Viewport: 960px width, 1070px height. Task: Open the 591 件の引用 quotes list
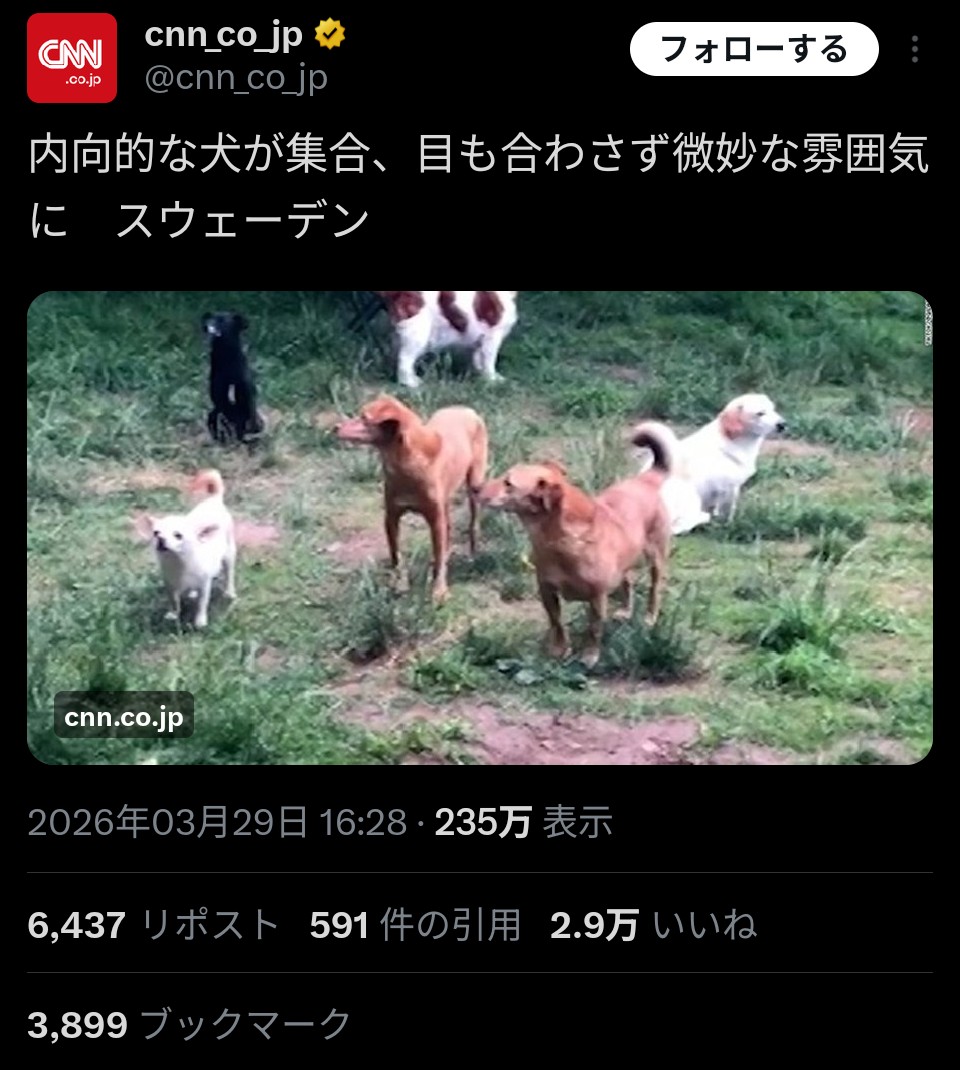point(416,925)
